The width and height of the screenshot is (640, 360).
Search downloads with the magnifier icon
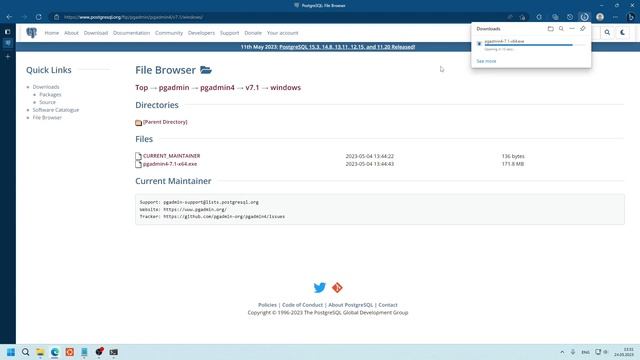click(x=561, y=29)
